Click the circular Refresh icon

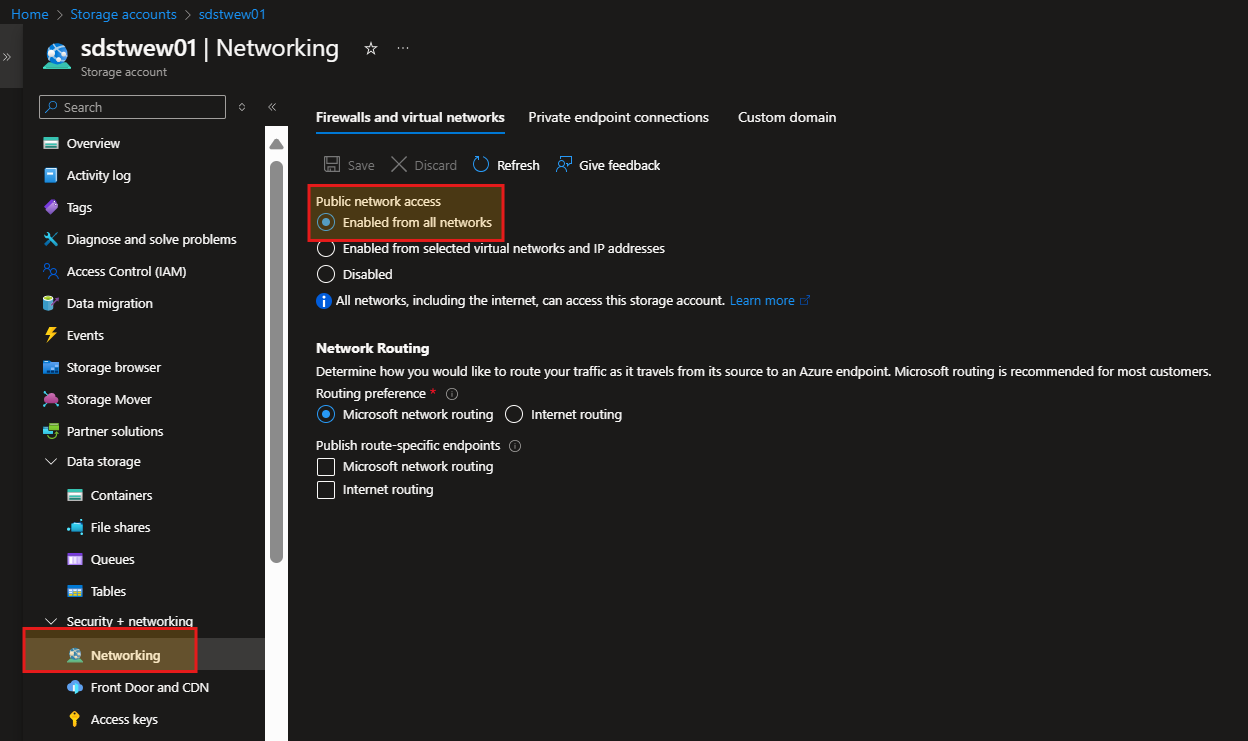coord(481,165)
